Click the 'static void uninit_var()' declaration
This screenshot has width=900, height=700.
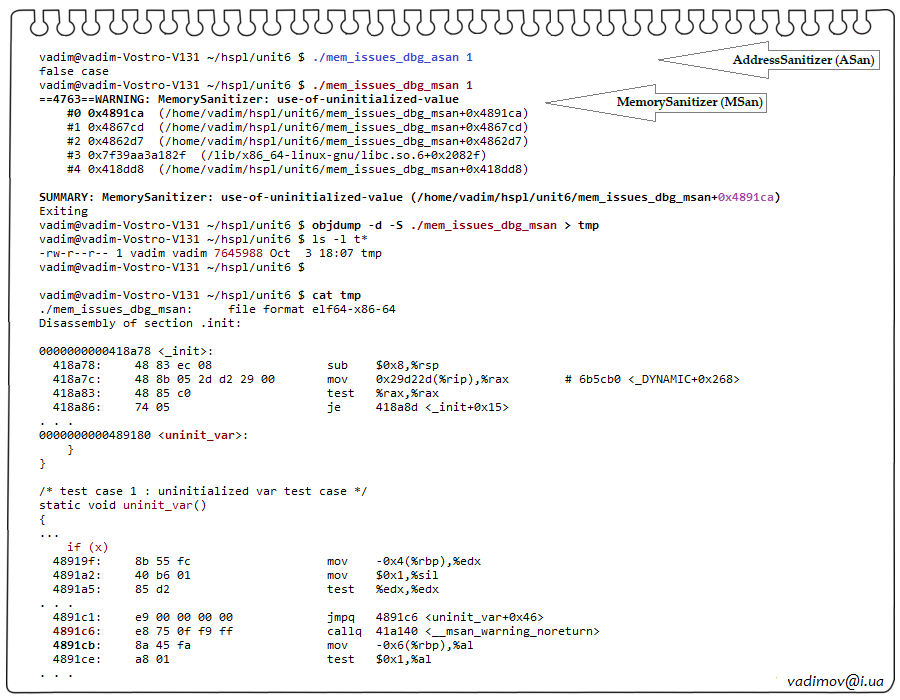(x=122, y=505)
